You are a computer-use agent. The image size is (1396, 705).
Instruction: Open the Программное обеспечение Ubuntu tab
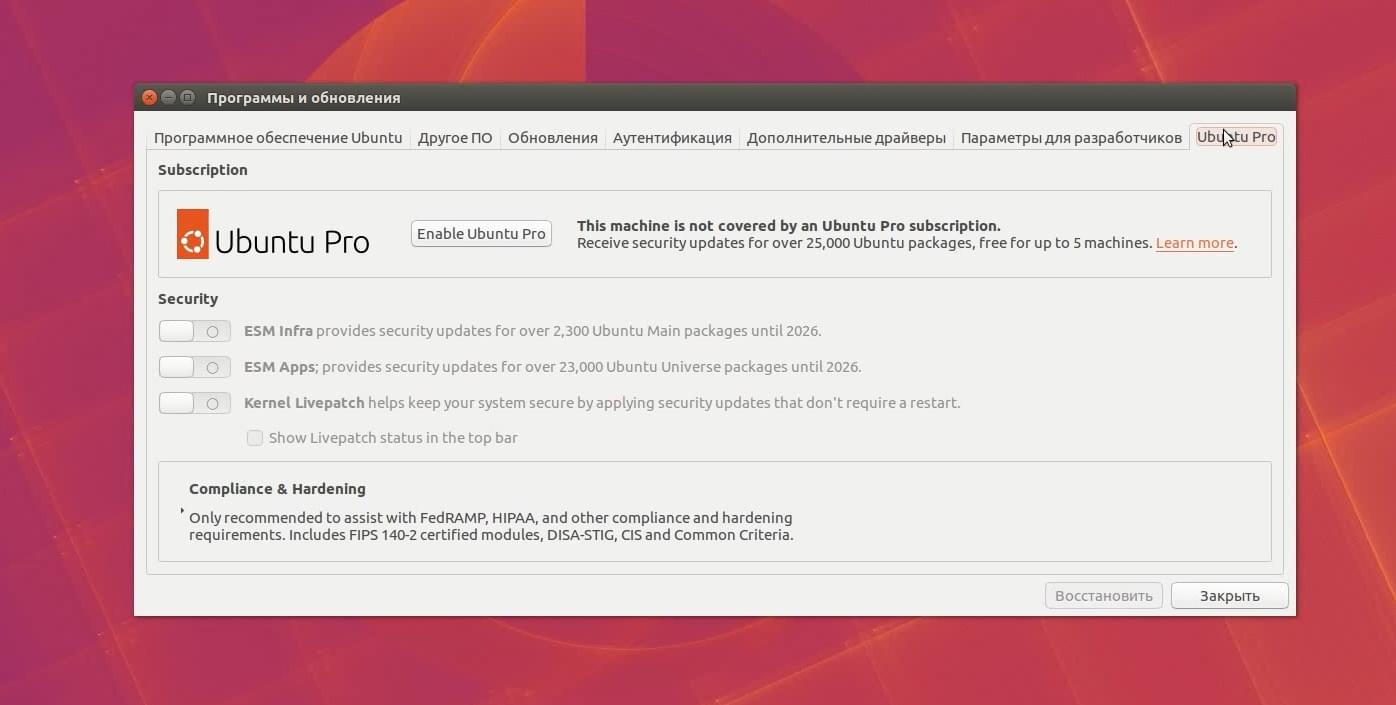[x=278, y=138]
